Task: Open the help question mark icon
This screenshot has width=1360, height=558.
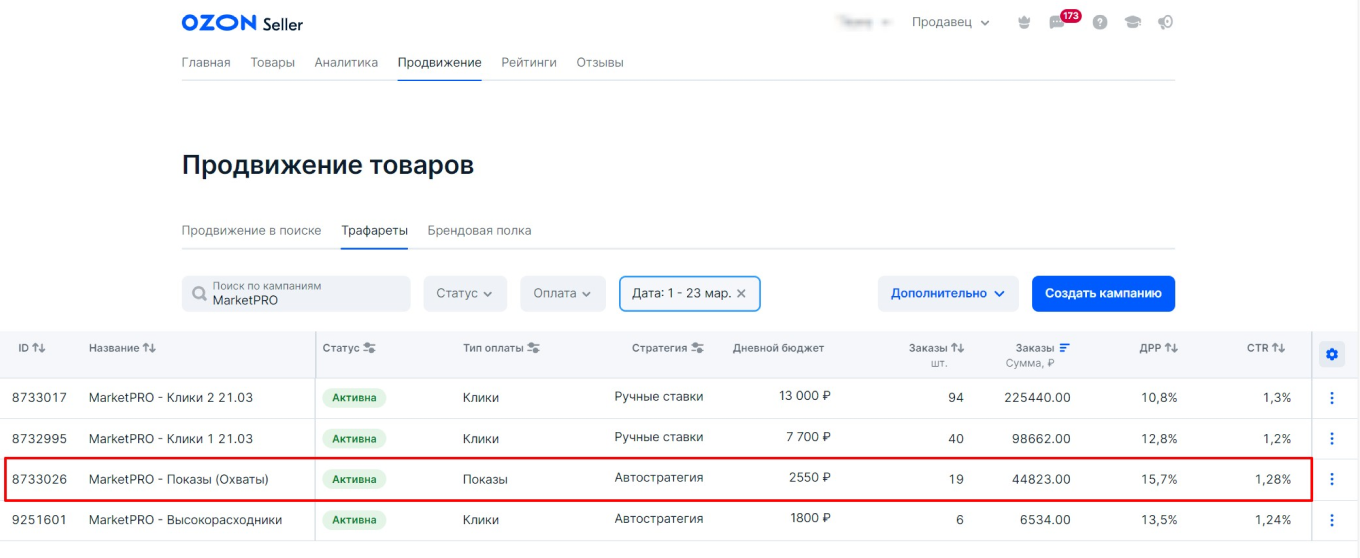Action: (x=1100, y=22)
